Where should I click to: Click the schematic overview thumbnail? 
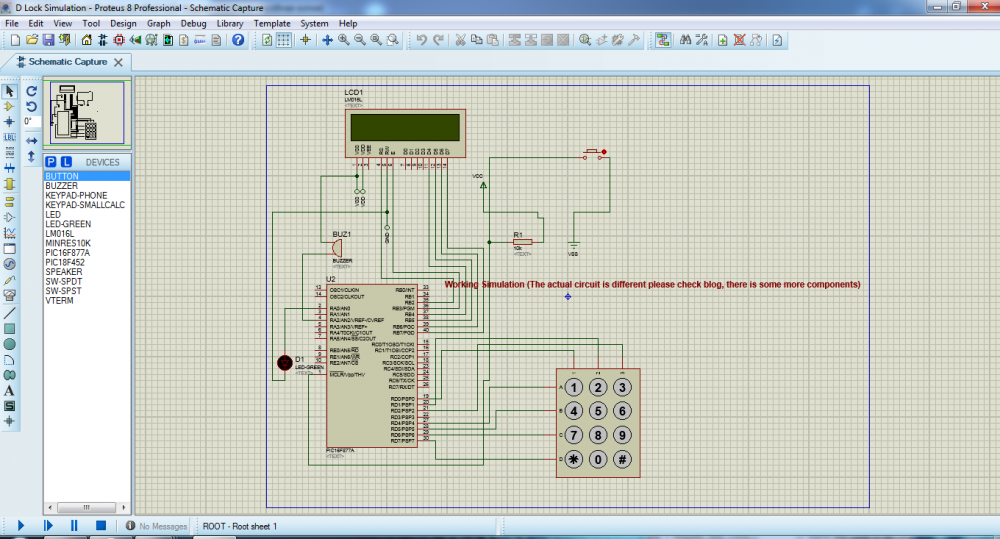[88, 112]
